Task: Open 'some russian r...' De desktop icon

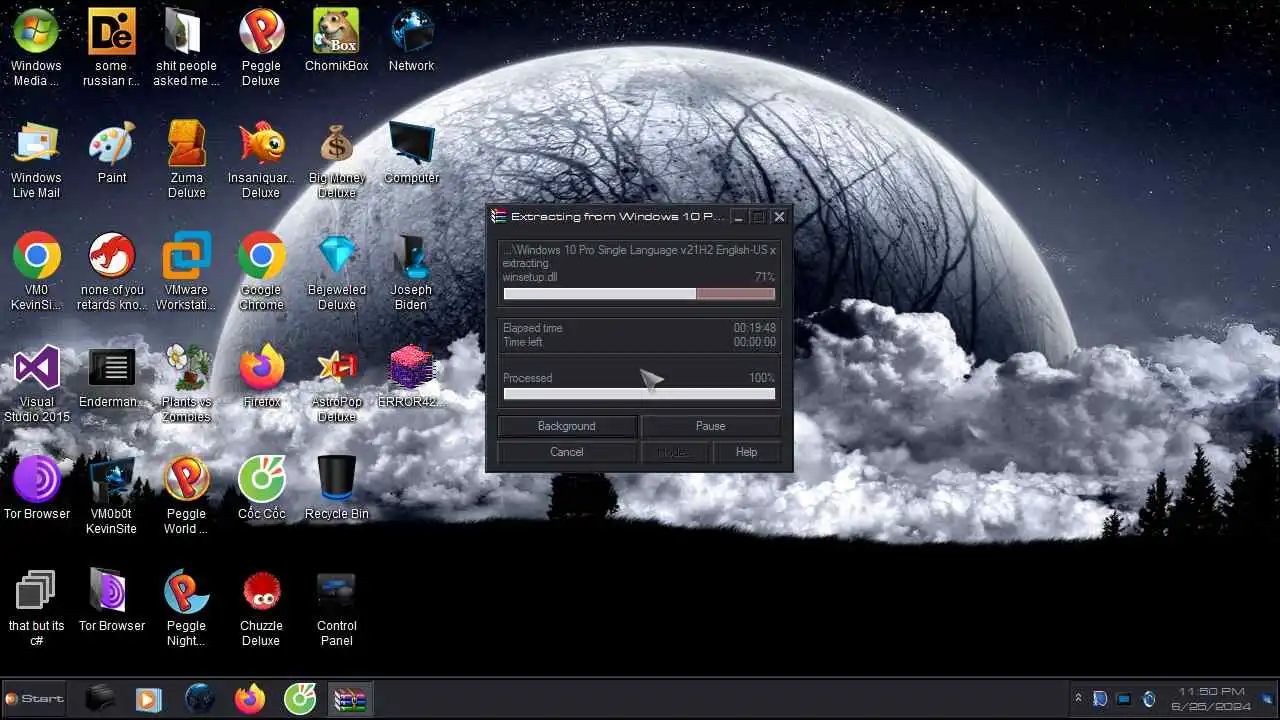Action: tap(111, 47)
